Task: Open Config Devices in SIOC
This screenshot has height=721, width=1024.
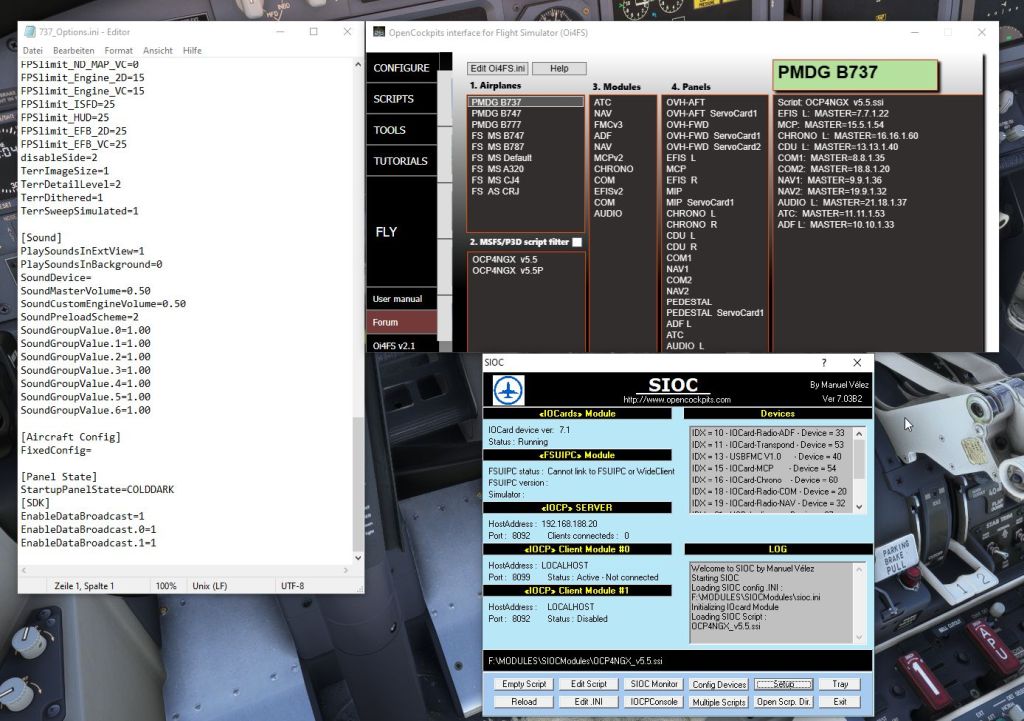Action: coord(718,684)
